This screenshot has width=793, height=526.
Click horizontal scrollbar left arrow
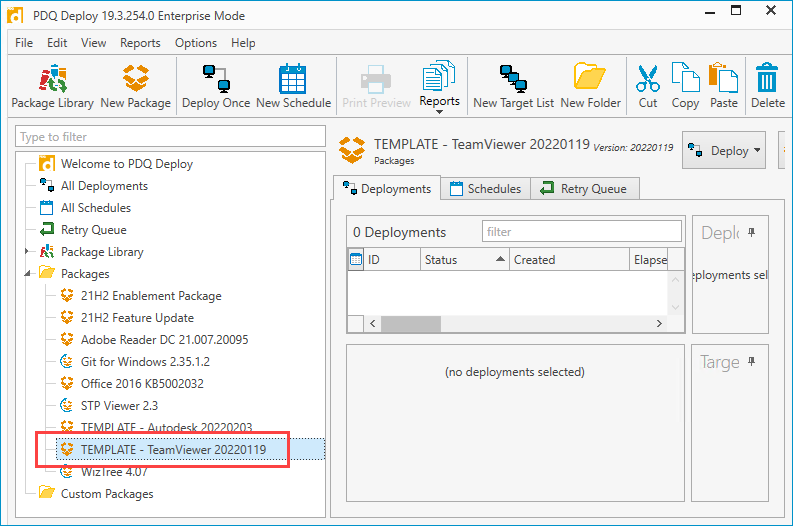pyautogui.click(x=373, y=324)
